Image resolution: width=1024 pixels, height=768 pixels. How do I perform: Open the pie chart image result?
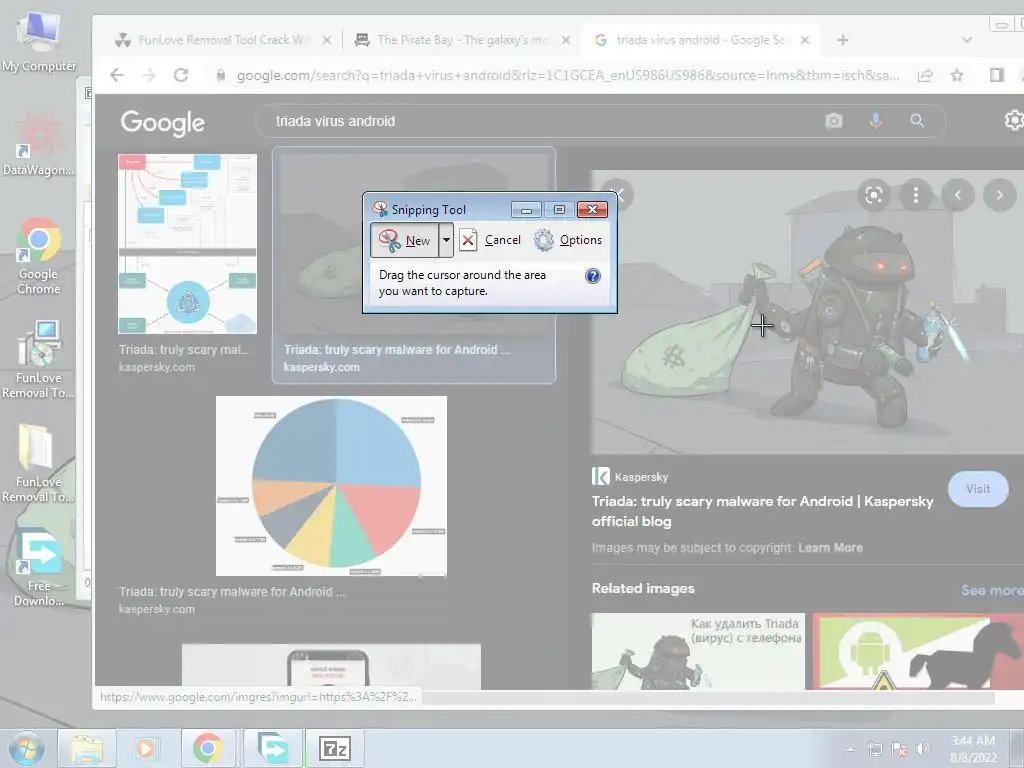point(331,486)
